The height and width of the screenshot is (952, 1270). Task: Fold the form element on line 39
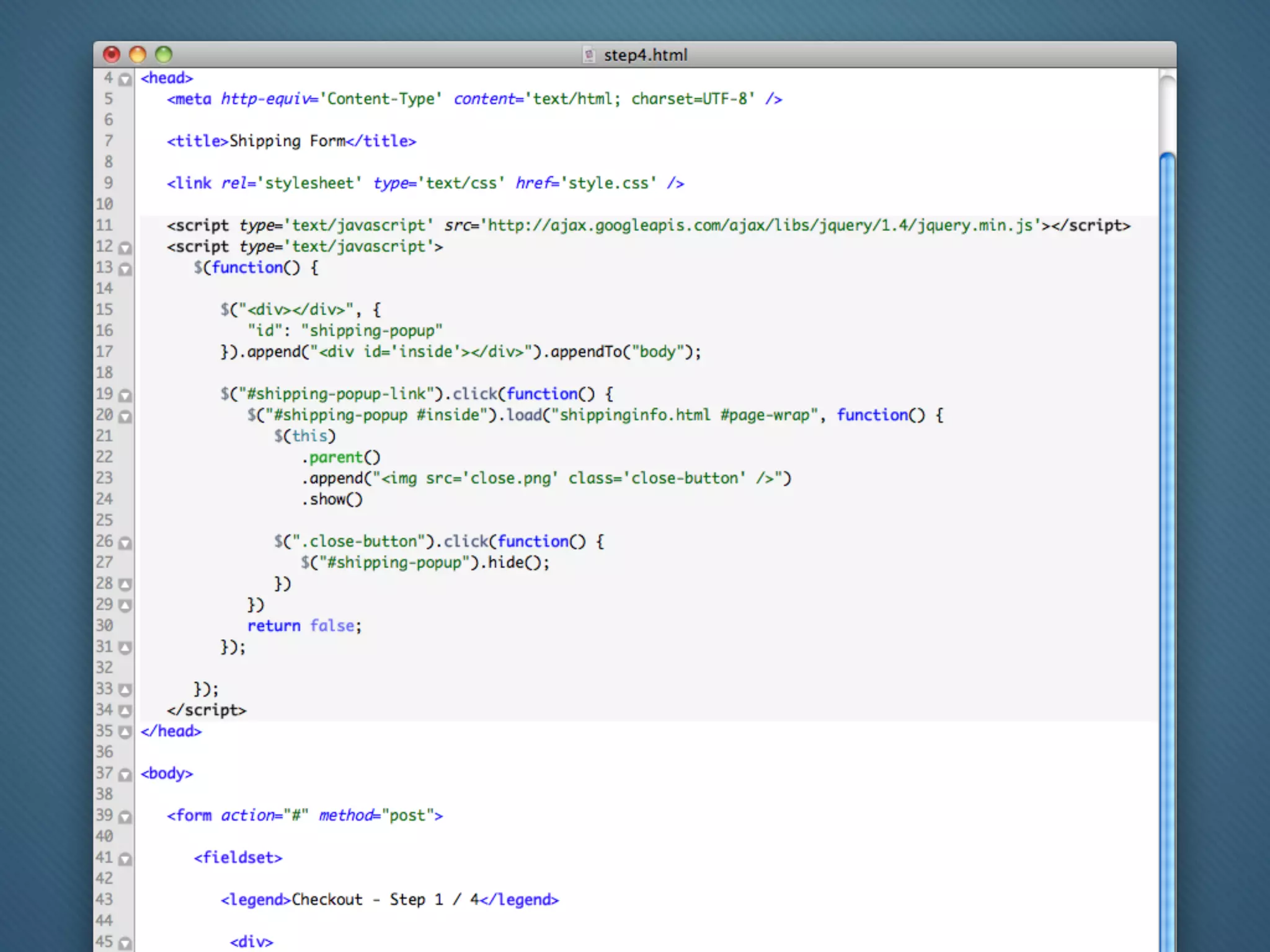125,817
